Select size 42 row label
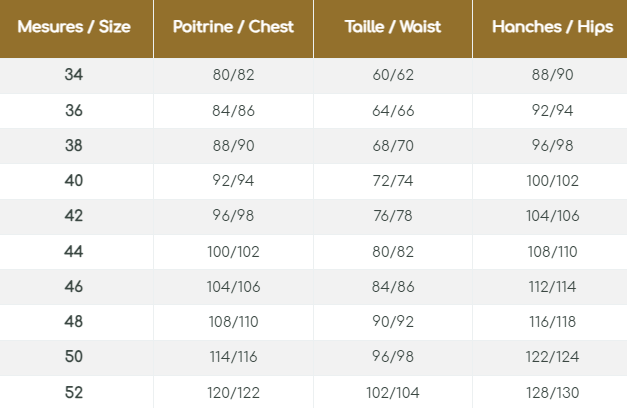Screen dimensions: 627x408 [x=73, y=216]
